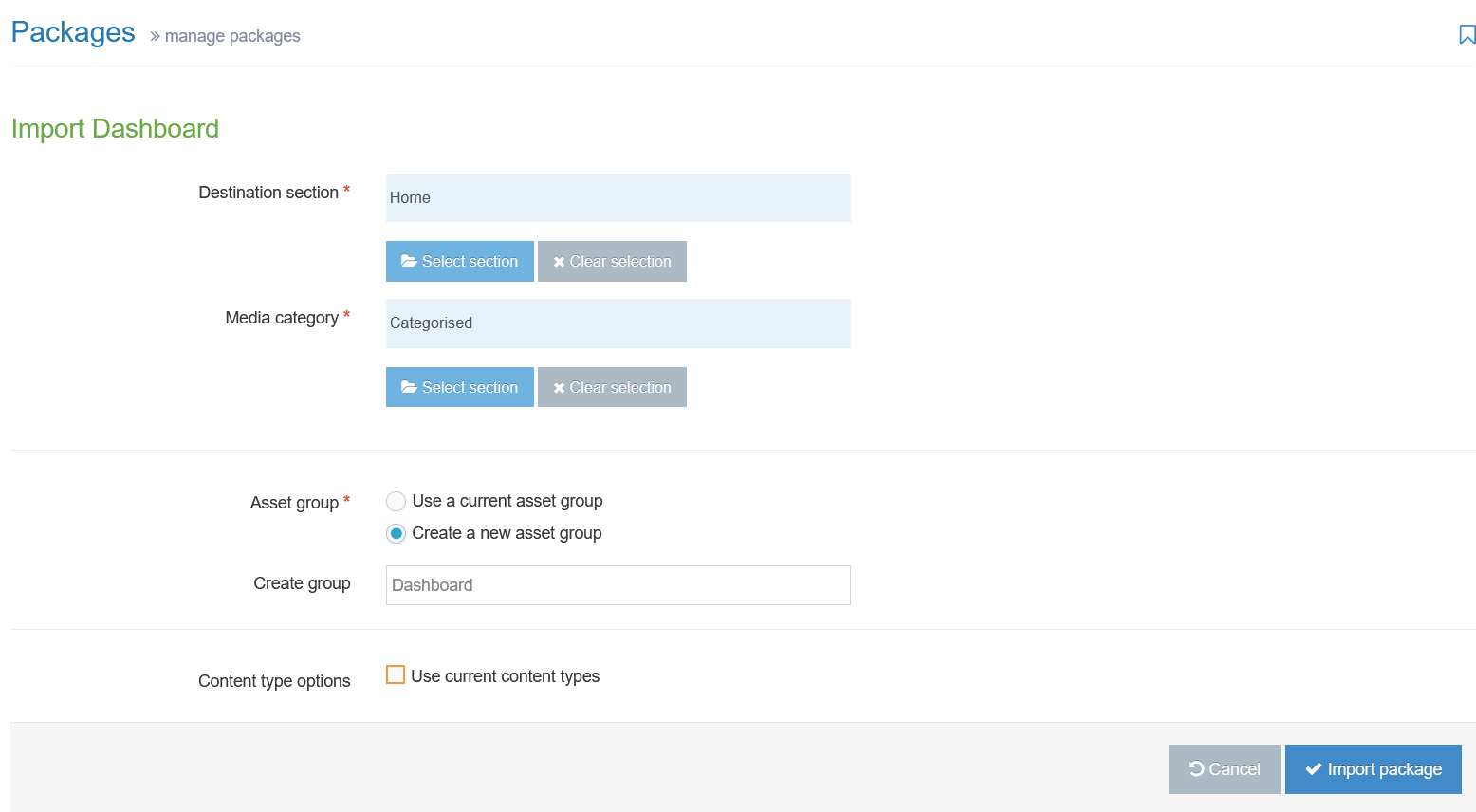Image resolution: width=1476 pixels, height=812 pixels.
Task: Click the x icon in first Clear selection button
Action: point(559,261)
